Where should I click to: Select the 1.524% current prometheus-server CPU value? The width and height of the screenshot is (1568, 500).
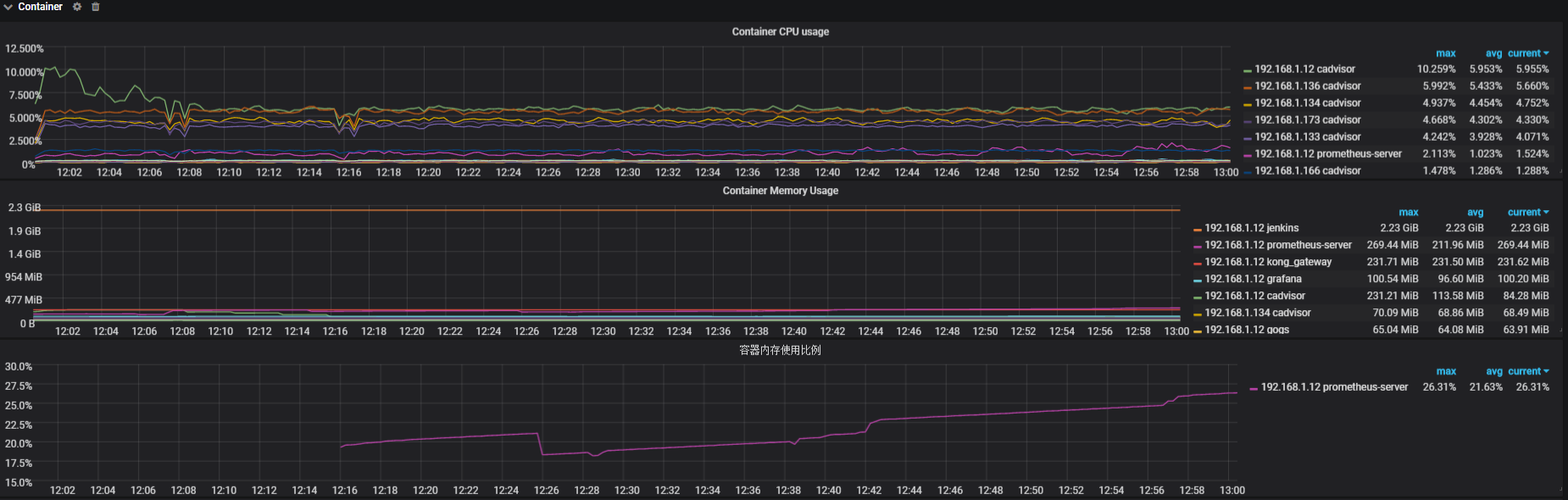[1532, 154]
